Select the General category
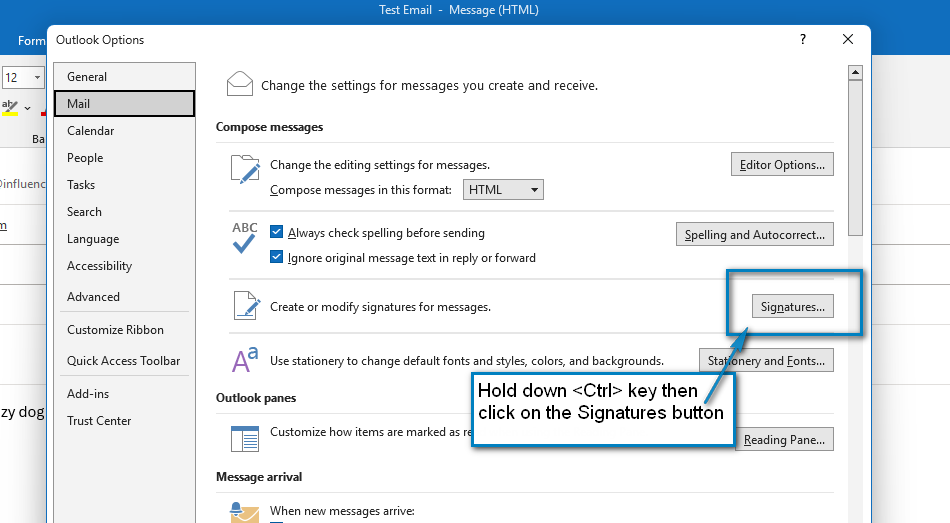The height and width of the screenshot is (523, 950). click(124, 76)
